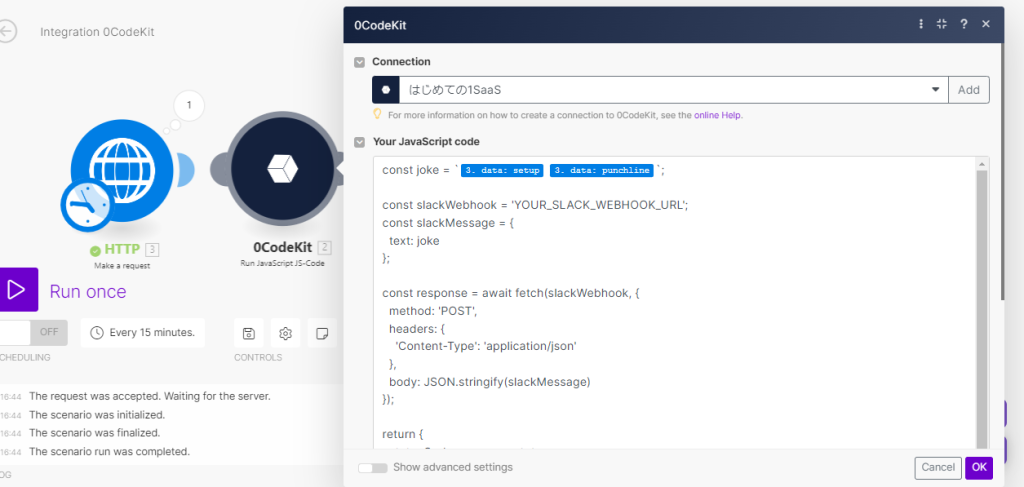Image resolution: width=1024 pixels, height=487 pixels.
Task: Toggle Show advanced settings switch
Action: [x=372, y=468]
